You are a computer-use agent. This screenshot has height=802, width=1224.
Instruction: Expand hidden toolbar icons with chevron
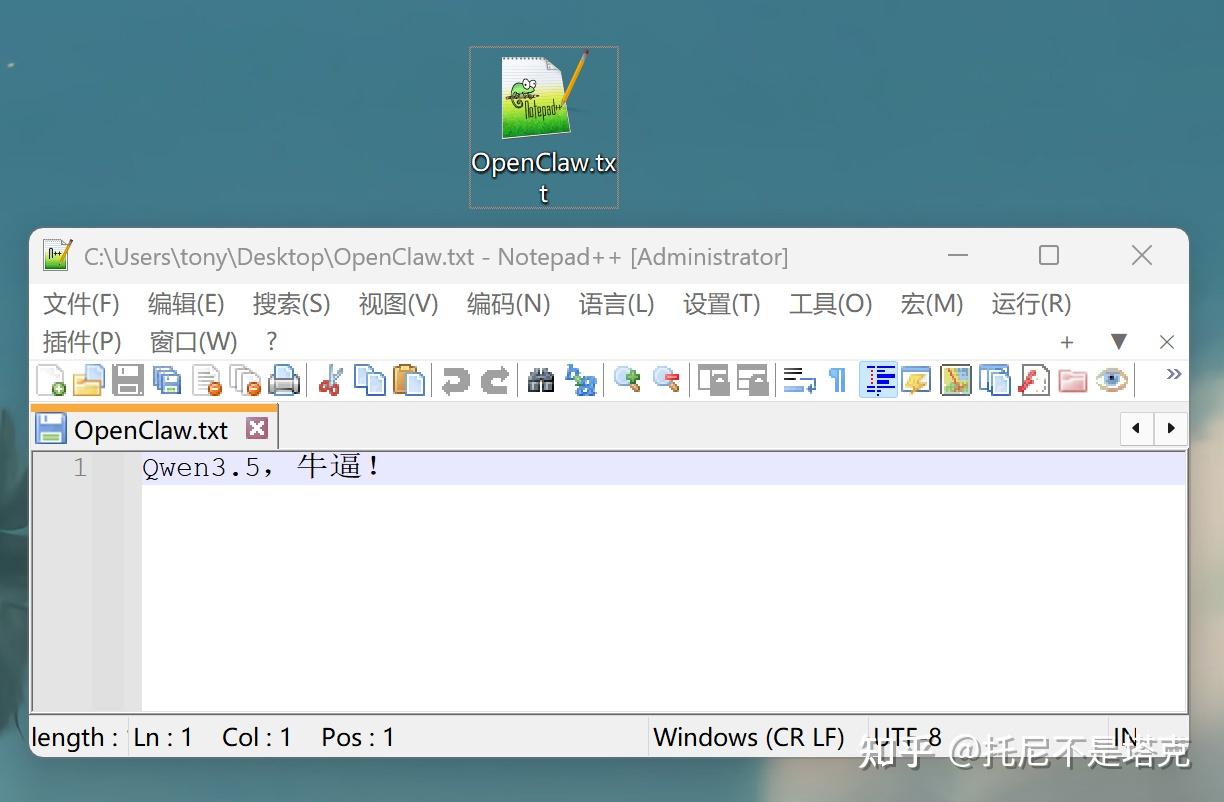pyautogui.click(x=1173, y=374)
